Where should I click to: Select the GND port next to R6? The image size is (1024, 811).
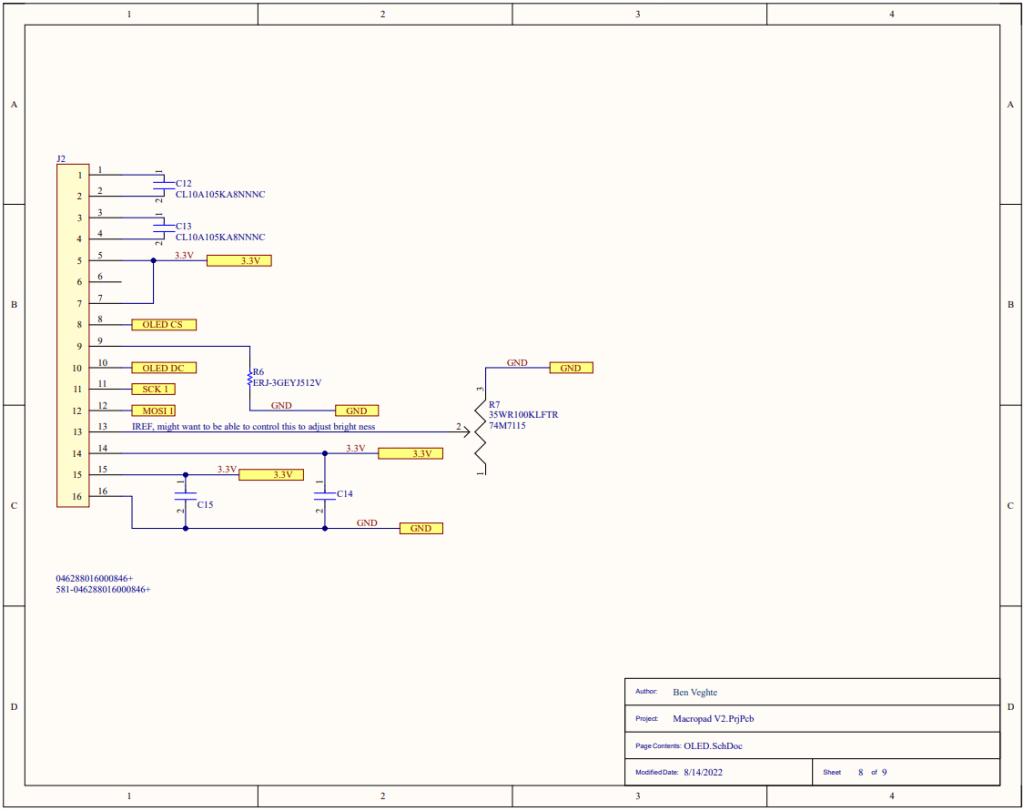pos(356,411)
